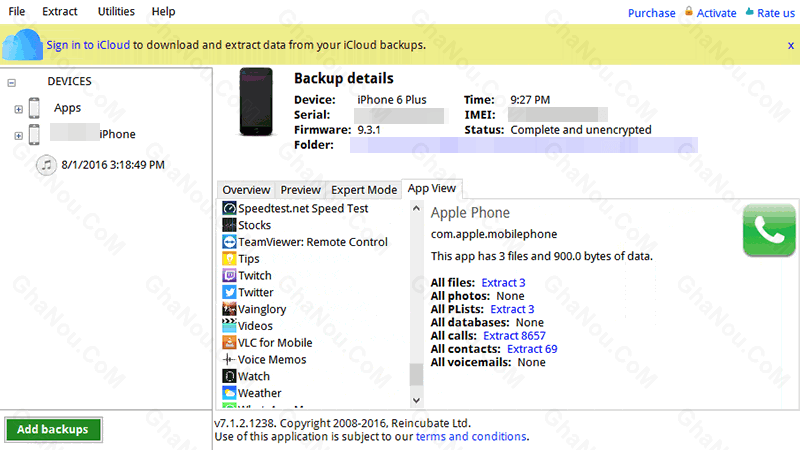Select Weather in the app list
The width and height of the screenshot is (800, 450).
pos(260,393)
